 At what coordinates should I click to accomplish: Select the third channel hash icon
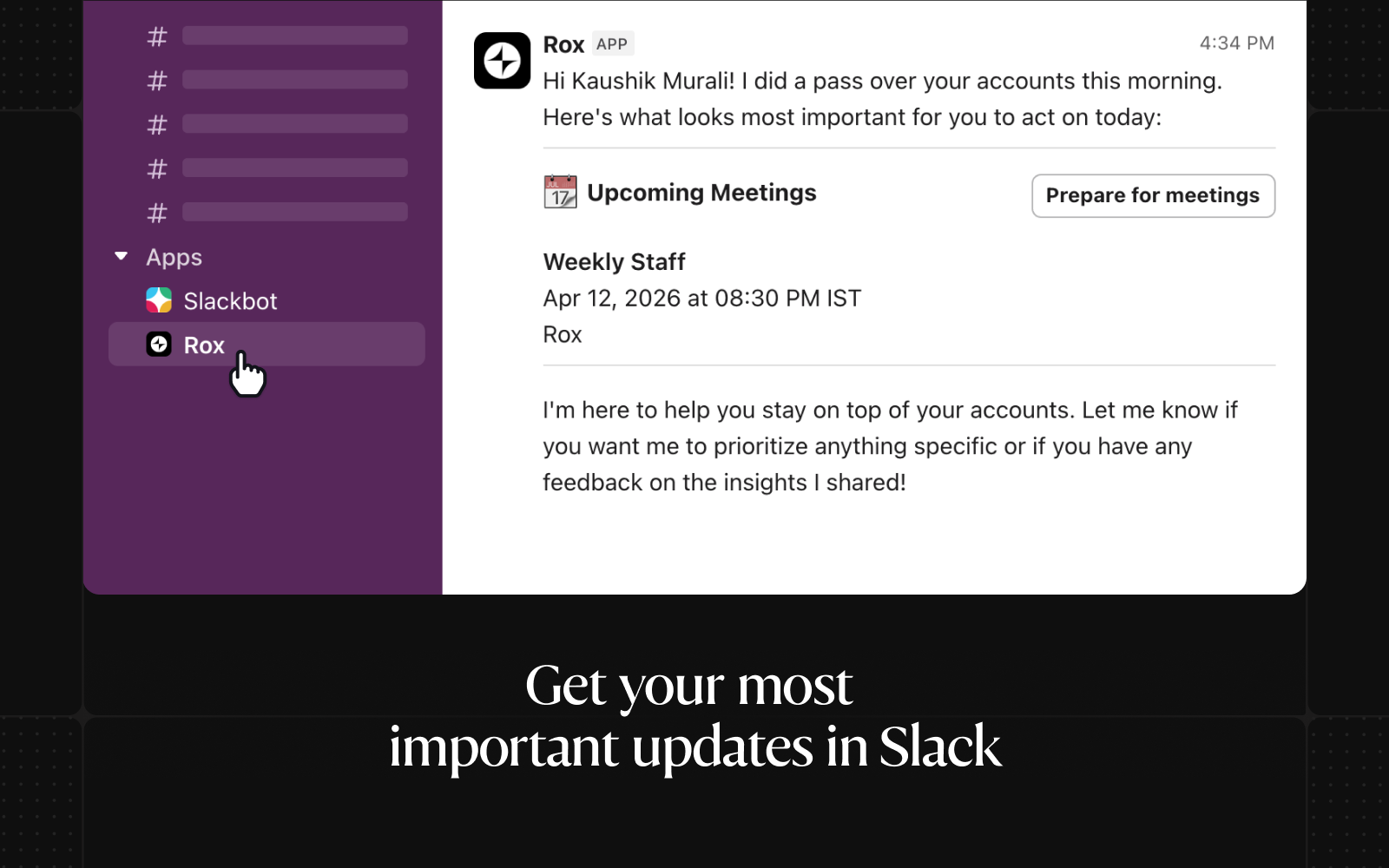[157, 125]
